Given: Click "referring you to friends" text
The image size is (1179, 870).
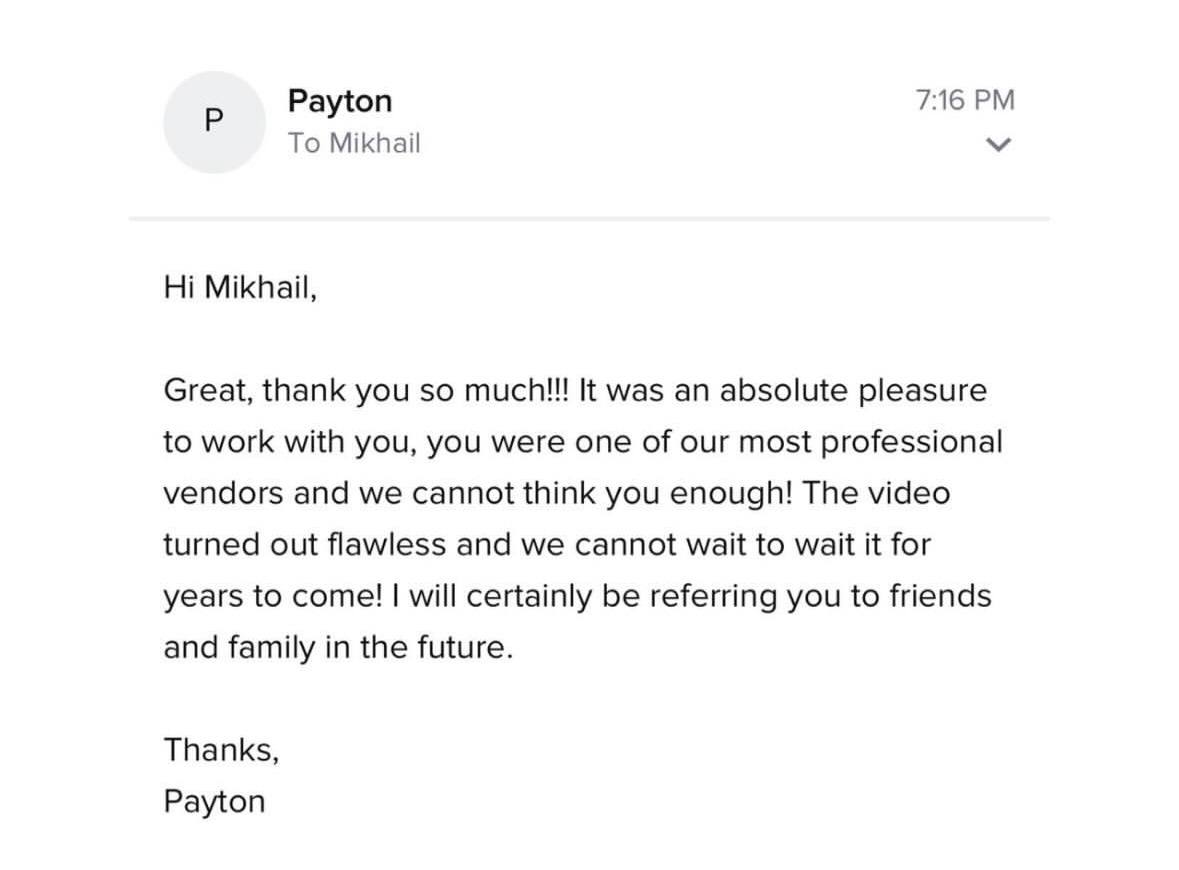Looking at the screenshot, I should (820, 596).
